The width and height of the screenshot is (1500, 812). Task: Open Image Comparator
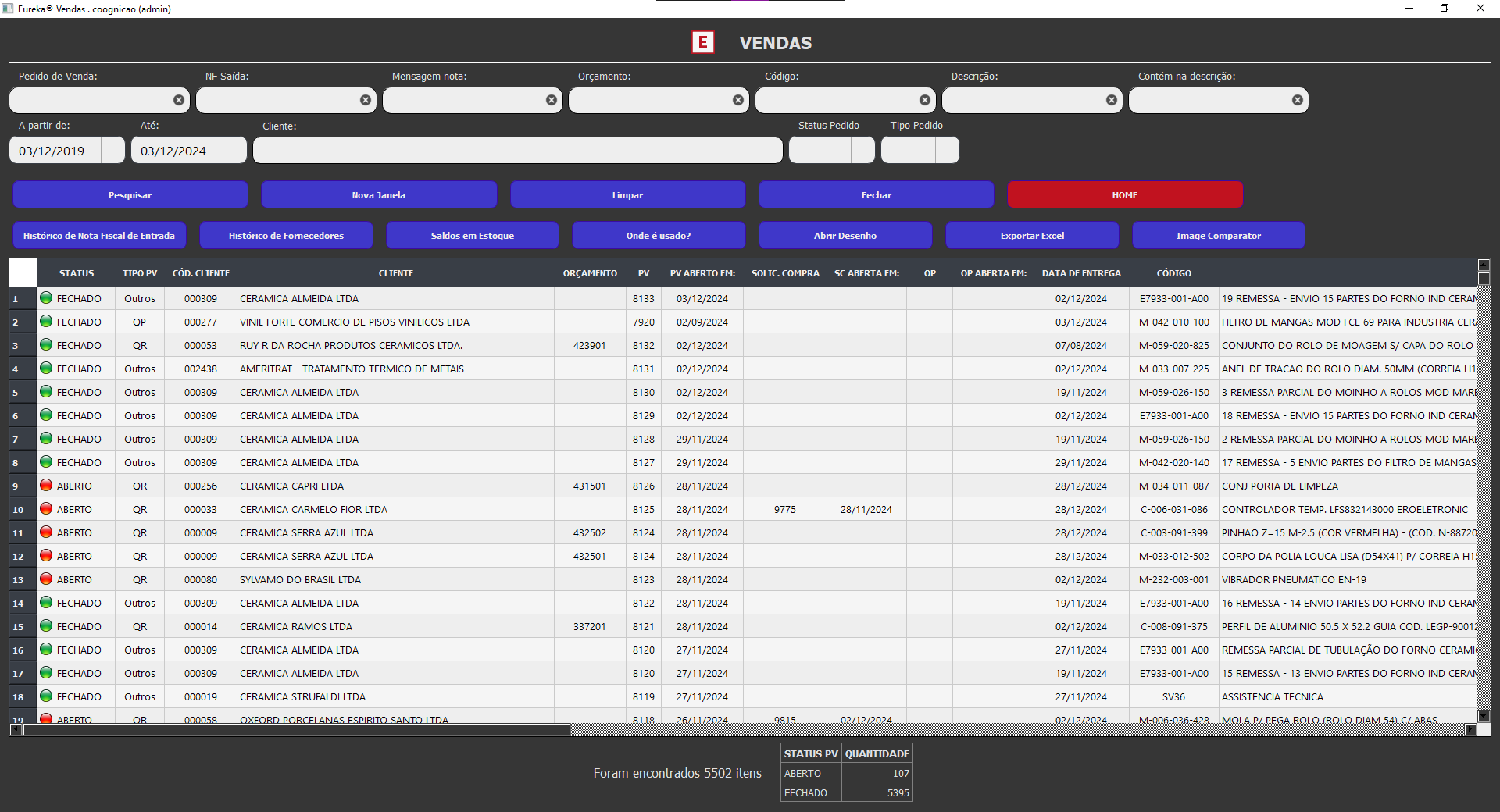[1219, 235]
